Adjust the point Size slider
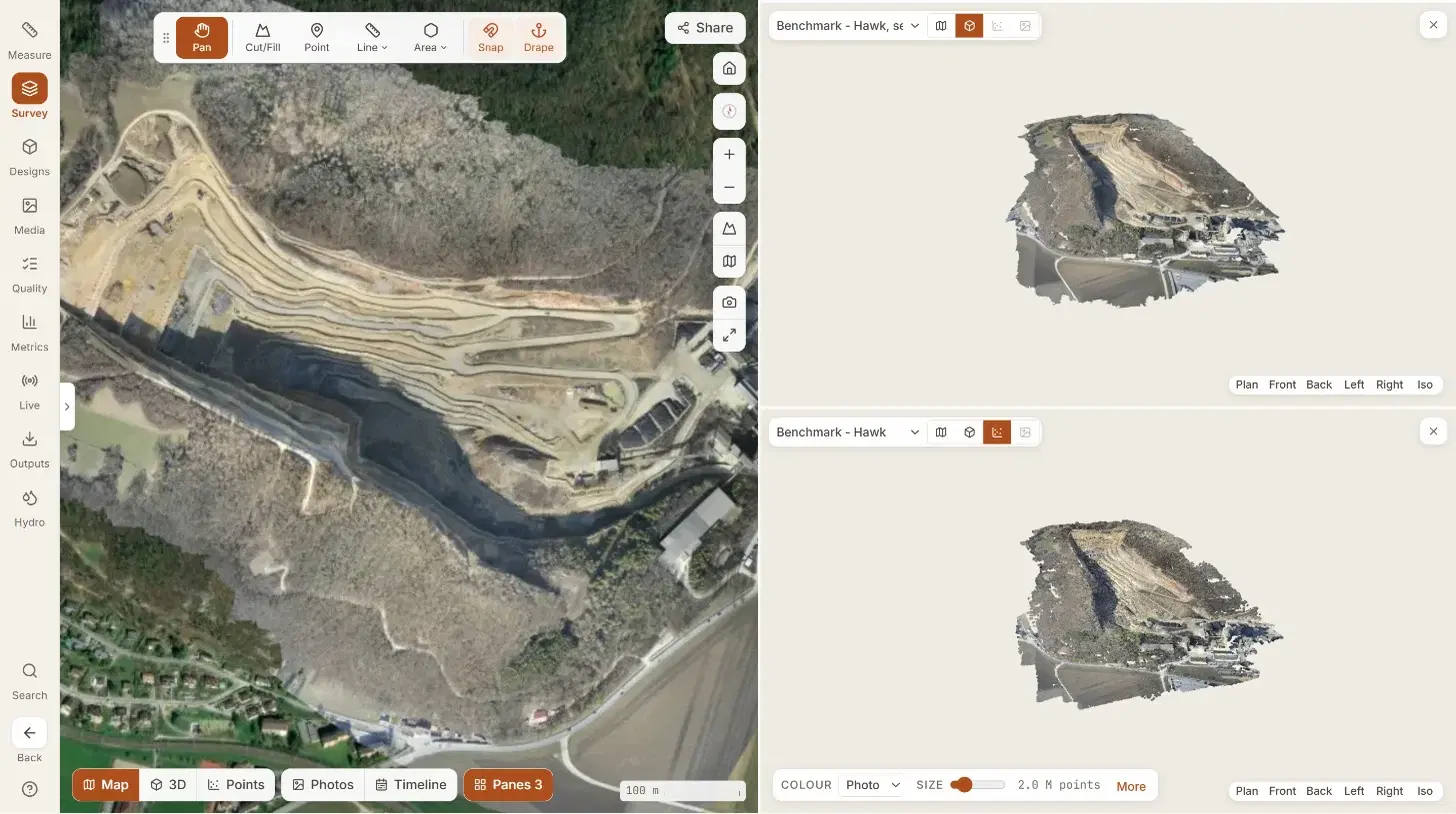The image size is (1456, 814). click(x=977, y=785)
